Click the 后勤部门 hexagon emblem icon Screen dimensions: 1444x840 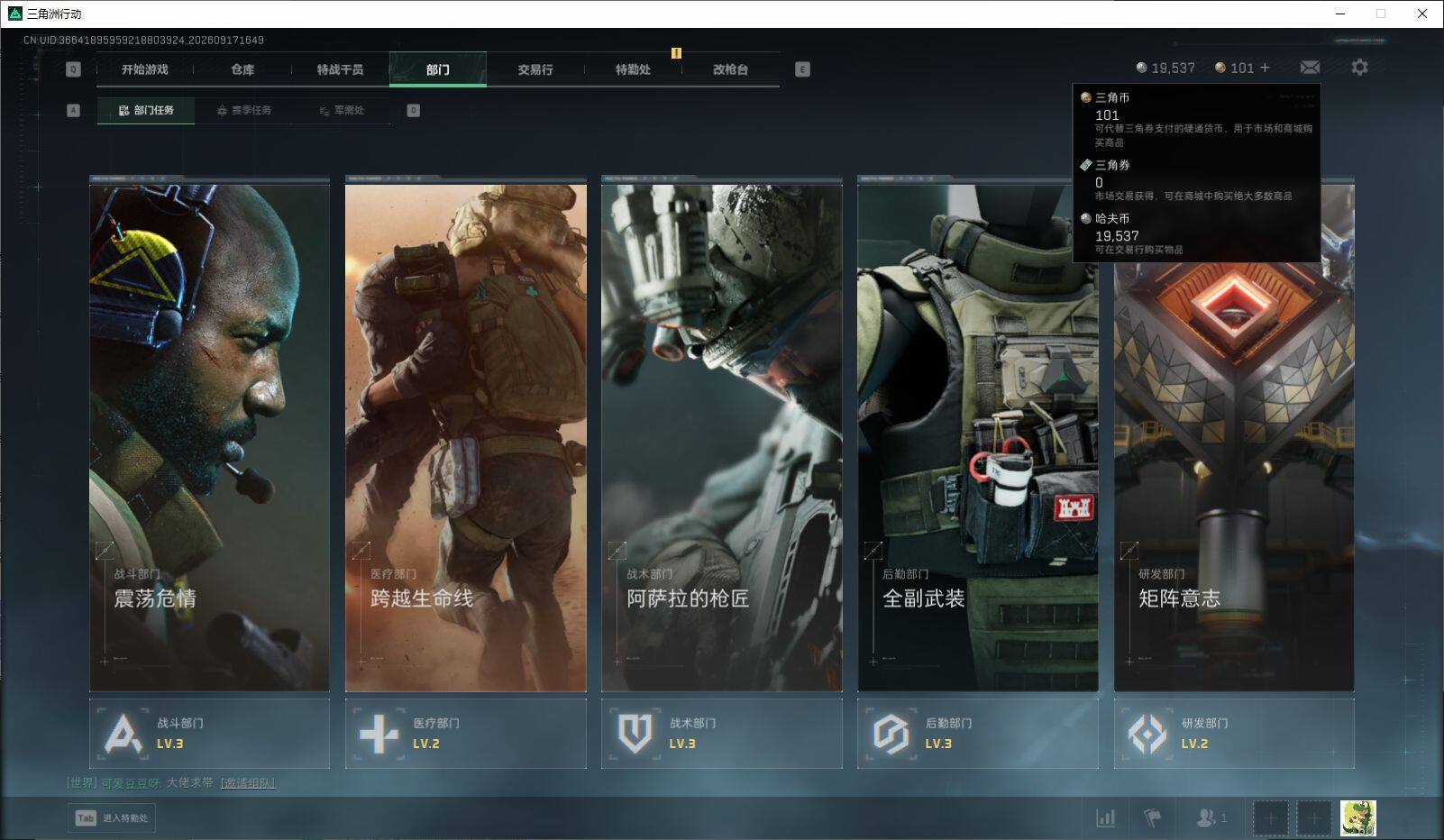tap(891, 734)
